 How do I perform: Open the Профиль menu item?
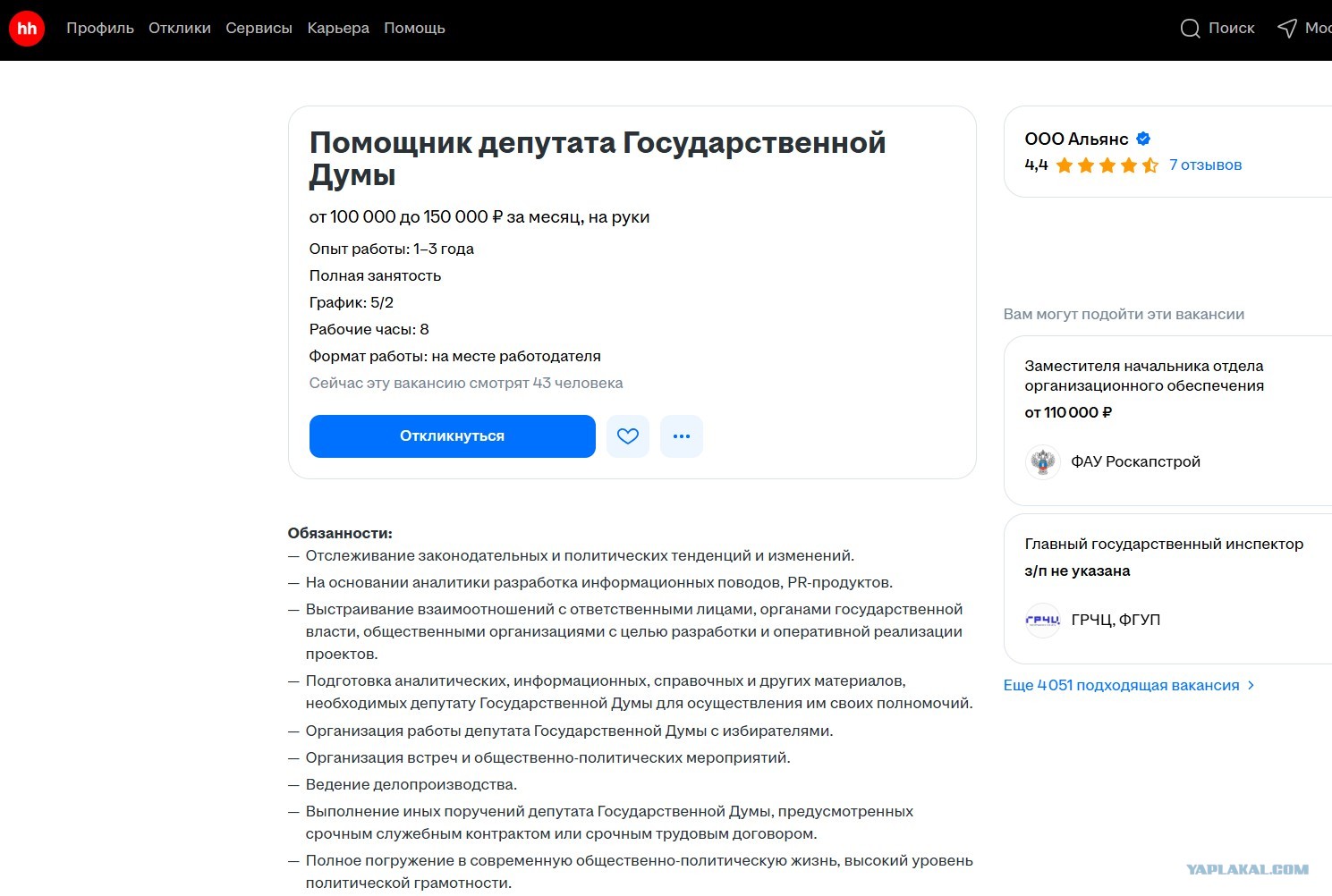pos(100,29)
